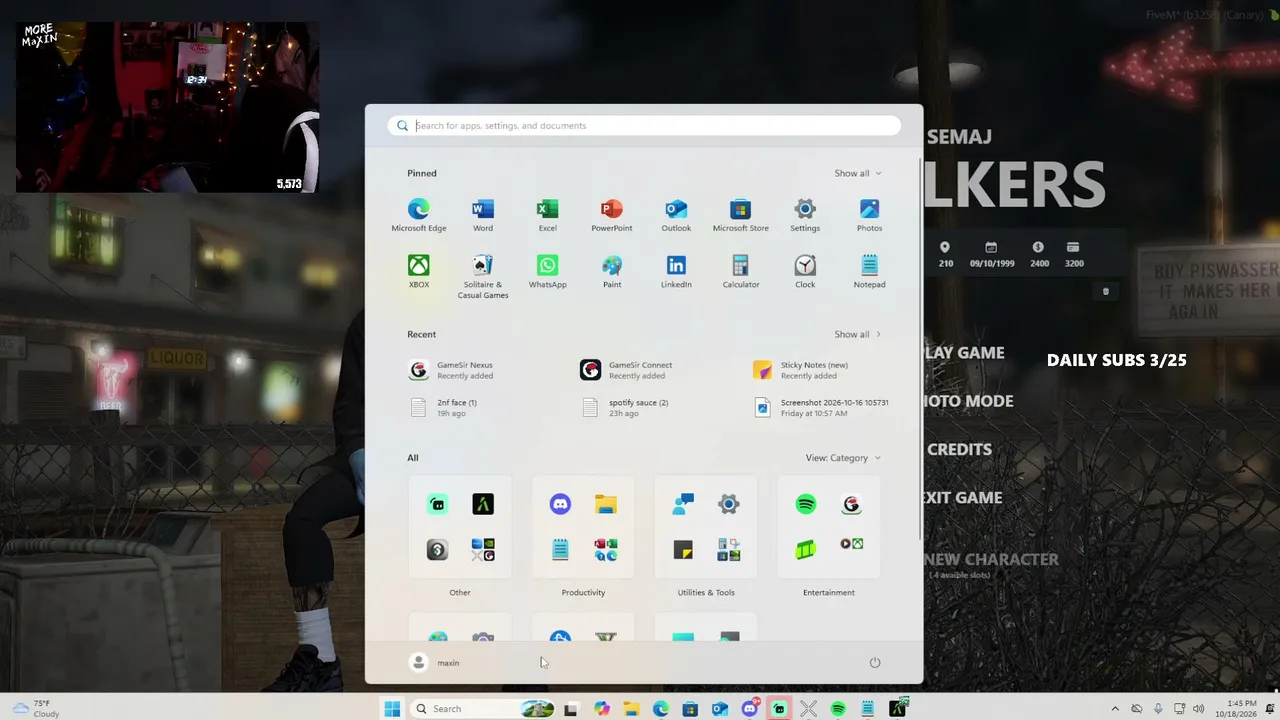The image size is (1280, 720).
Task: Open Solitaire & Casual Games
Action: pyautogui.click(x=483, y=277)
